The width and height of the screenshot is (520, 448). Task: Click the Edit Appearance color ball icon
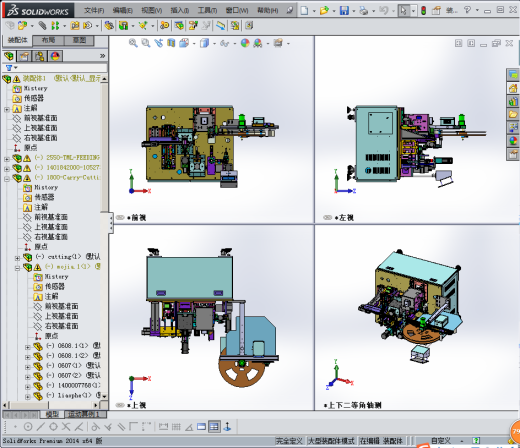245,43
